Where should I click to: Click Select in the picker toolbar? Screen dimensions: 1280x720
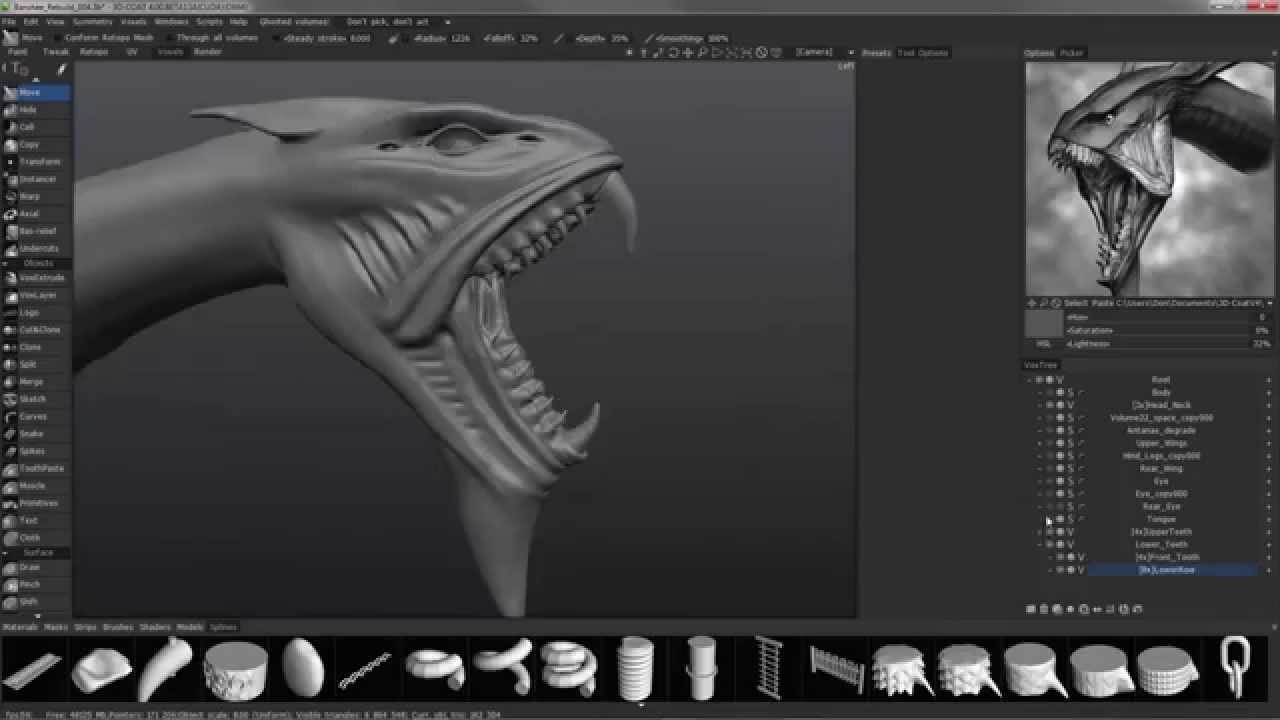[1075, 303]
